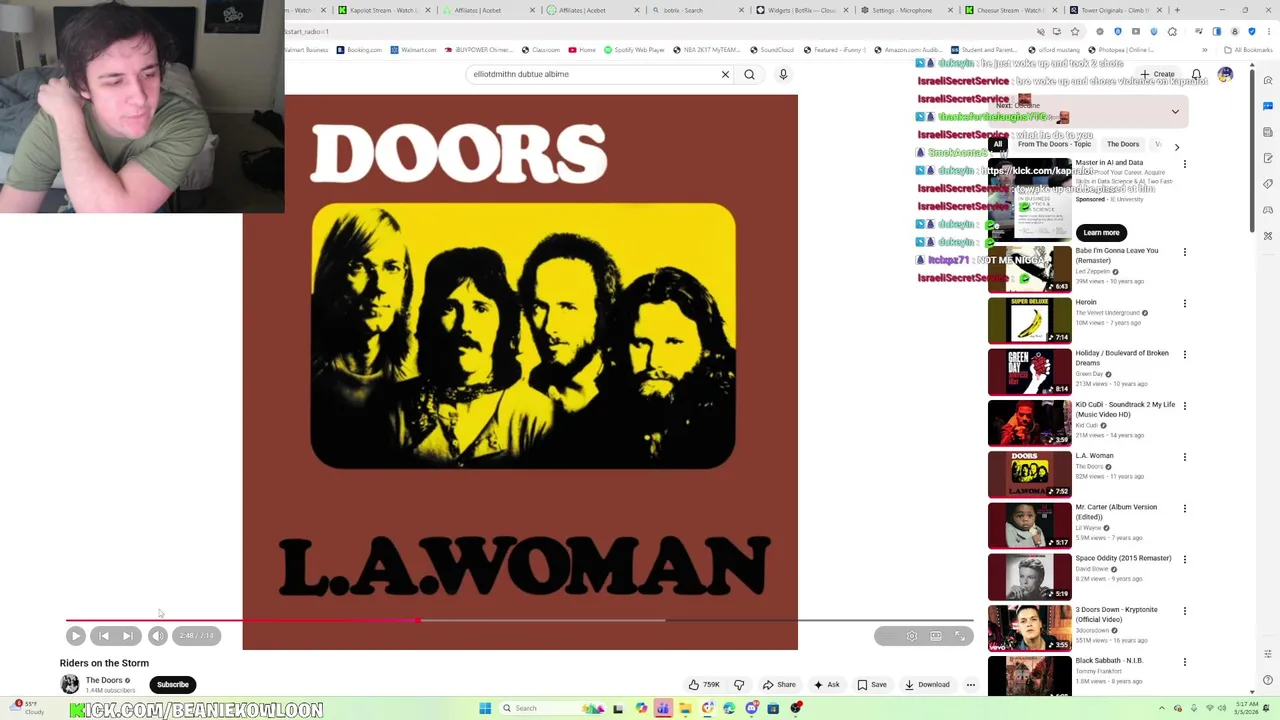1280x720 pixels.
Task: Open options for Babe I'm Gonna Leave You
Action: click(1185, 252)
